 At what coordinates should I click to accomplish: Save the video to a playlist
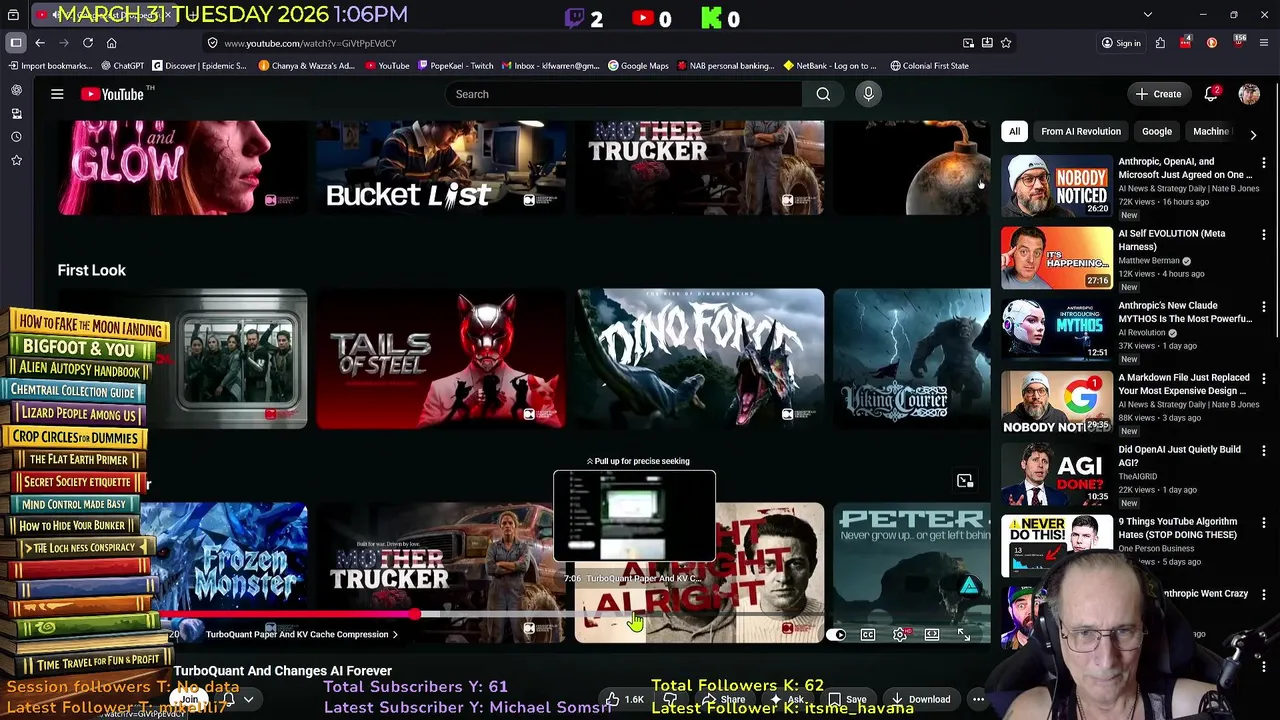(847, 699)
